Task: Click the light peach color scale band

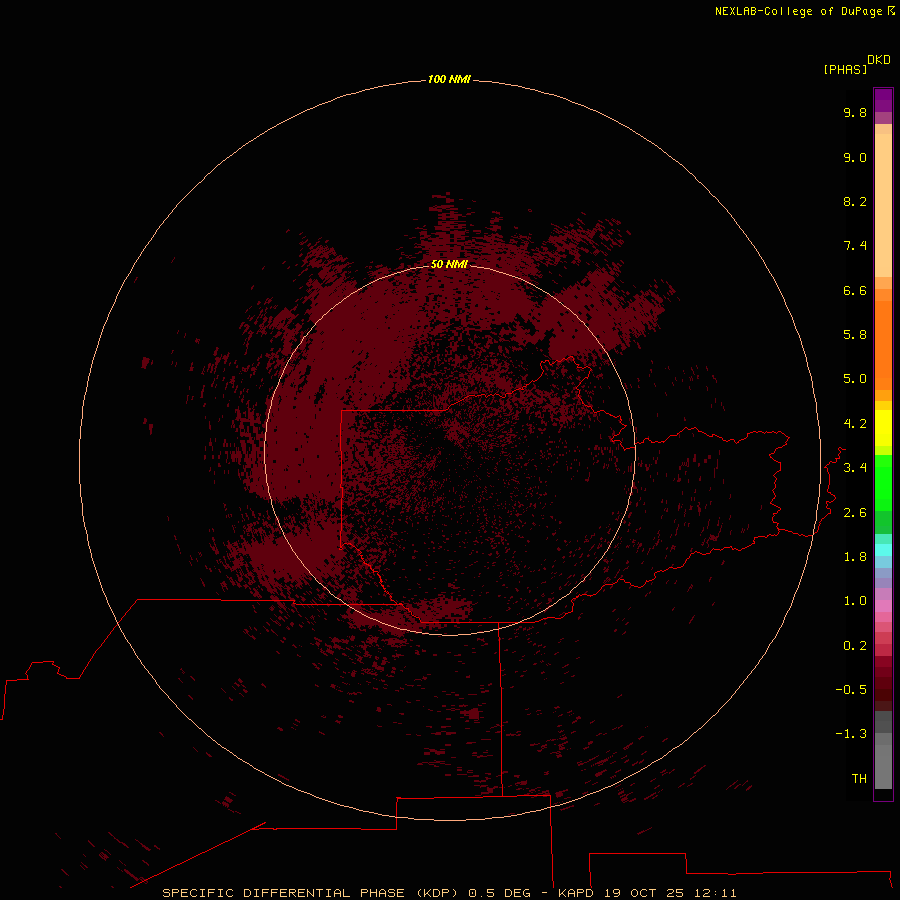Action: (x=883, y=205)
